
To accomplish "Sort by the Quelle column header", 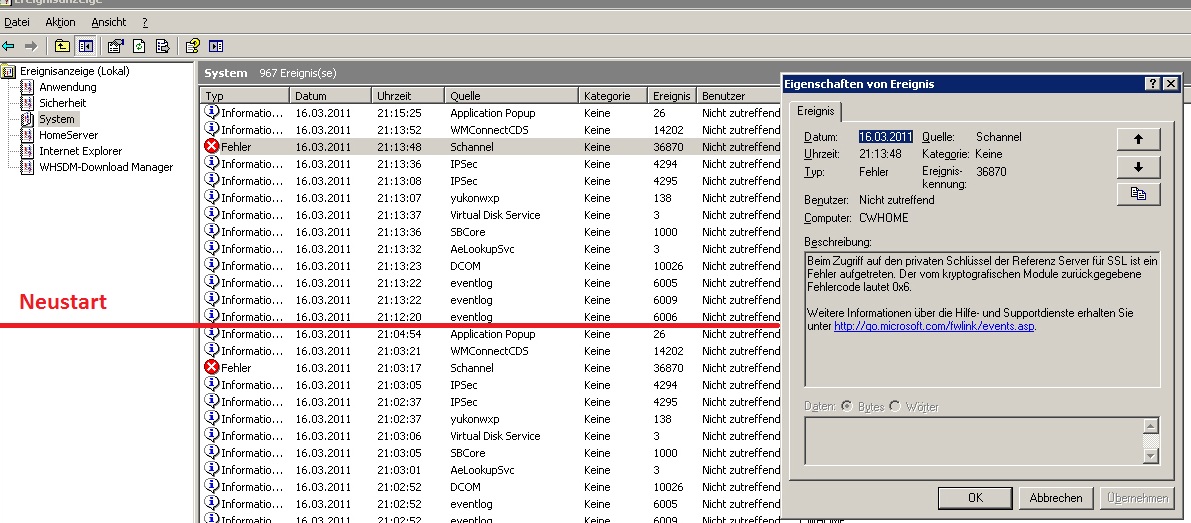I will tap(512, 96).
